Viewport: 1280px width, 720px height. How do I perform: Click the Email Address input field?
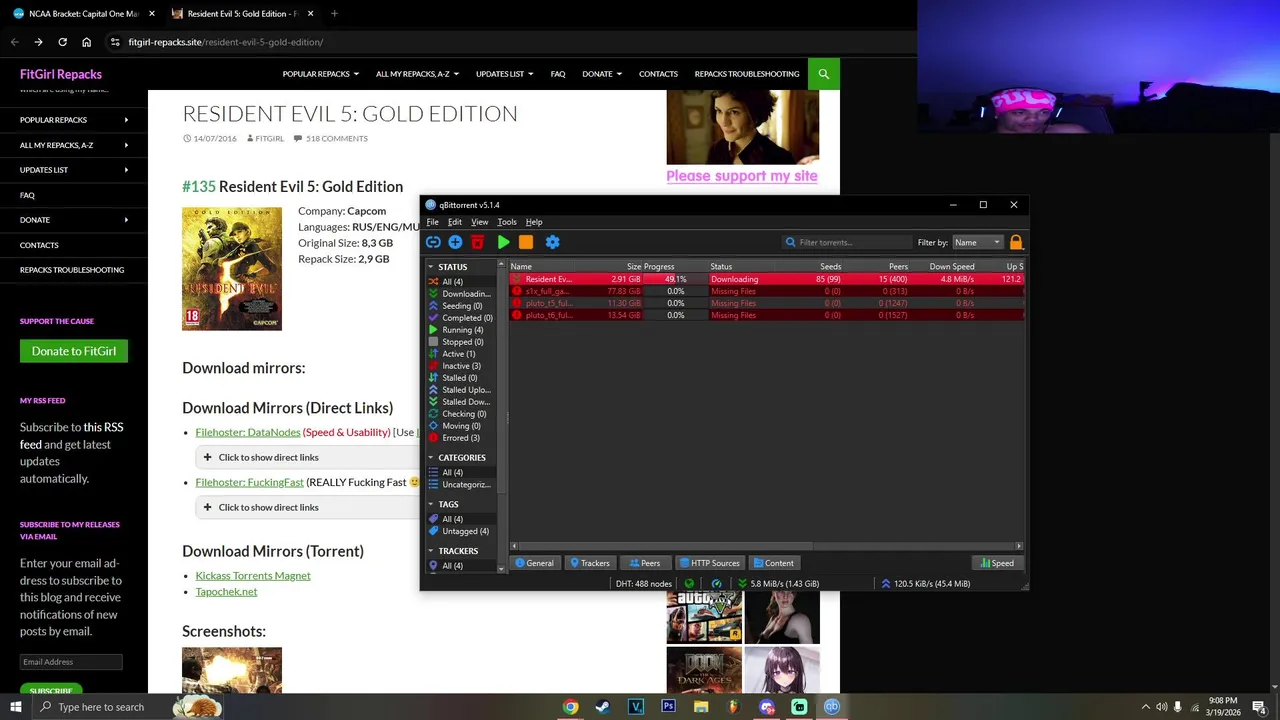point(71,662)
